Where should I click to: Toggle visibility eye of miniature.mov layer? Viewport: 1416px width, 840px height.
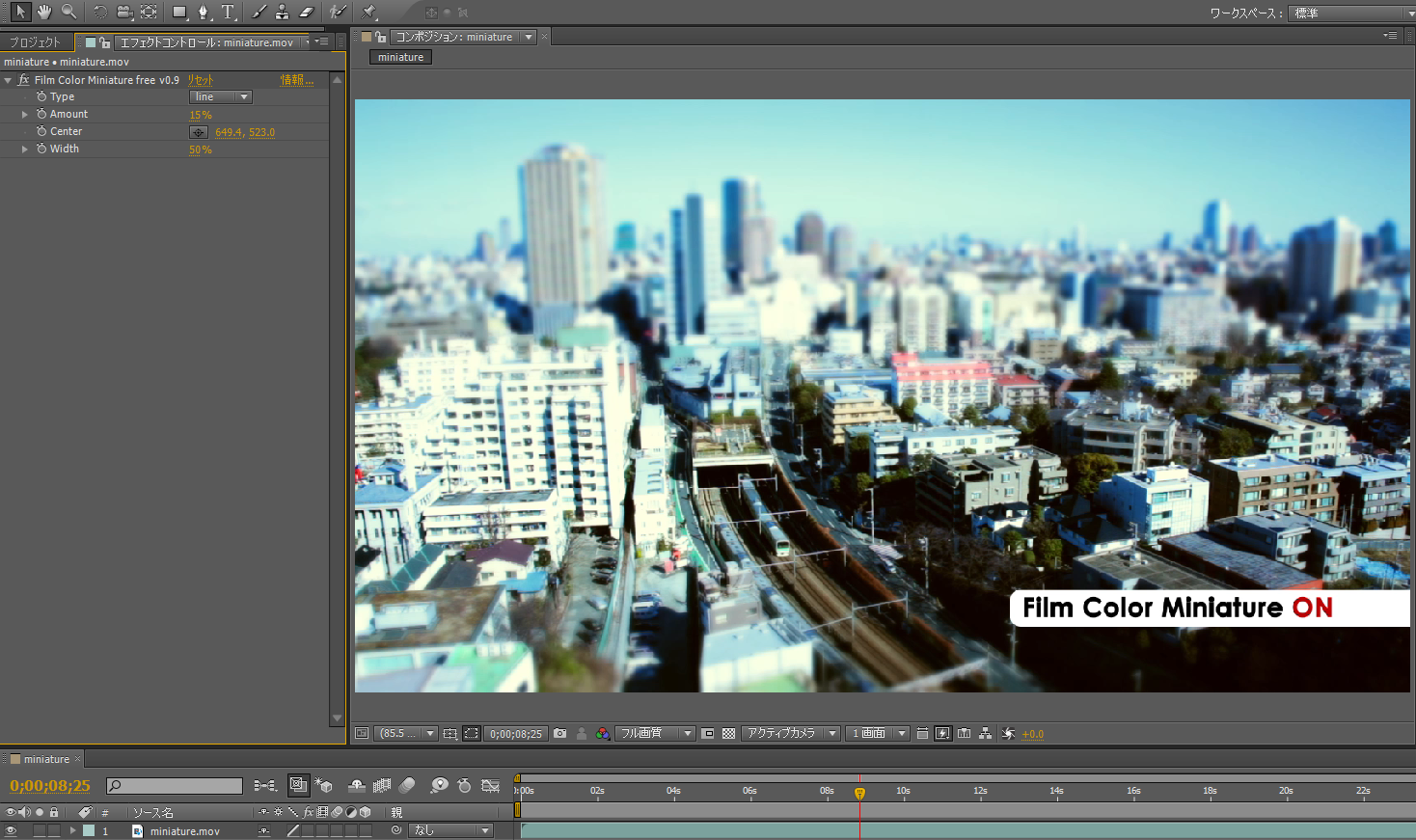[11, 830]
